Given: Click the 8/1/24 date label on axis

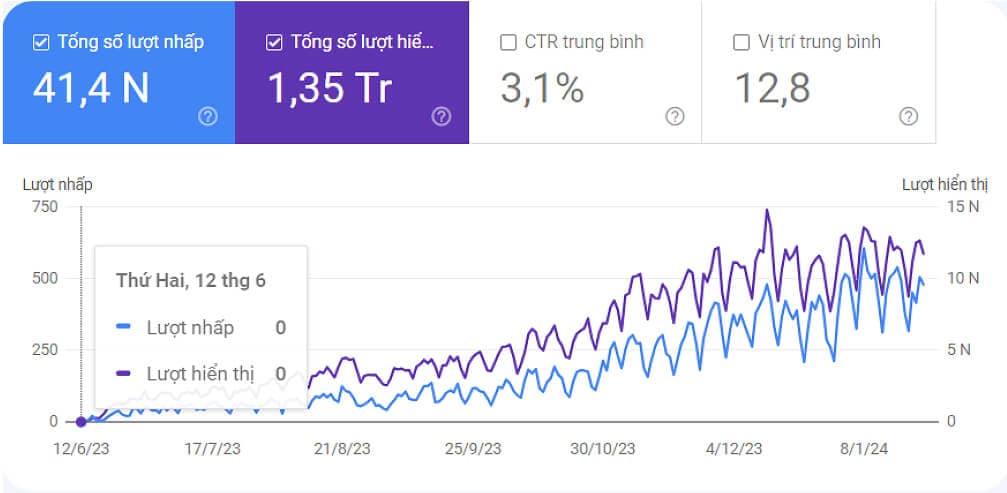Looking at the screenshot, I should pyautogui.click(x=862, y=449).
